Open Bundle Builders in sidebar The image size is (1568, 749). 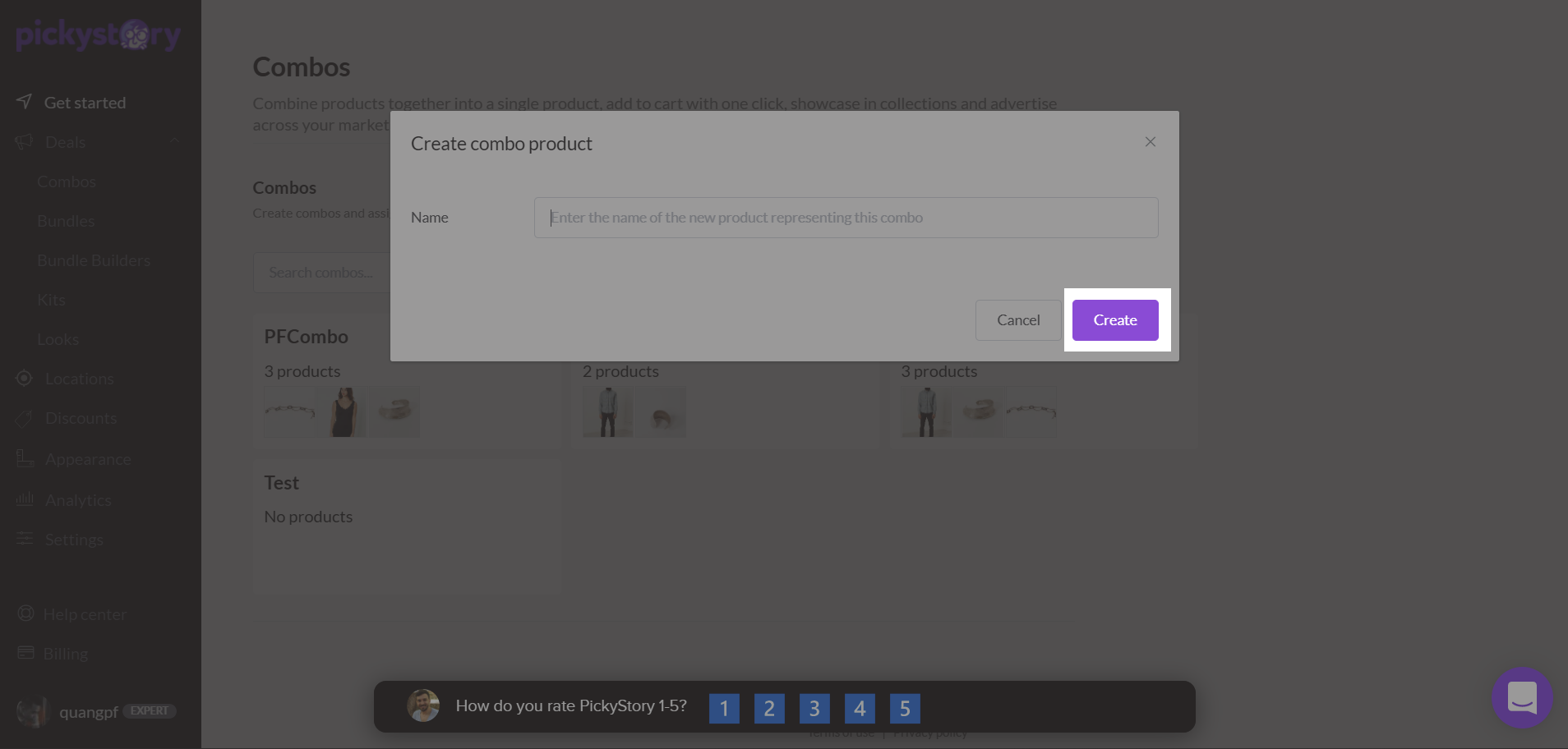point(94,260)
